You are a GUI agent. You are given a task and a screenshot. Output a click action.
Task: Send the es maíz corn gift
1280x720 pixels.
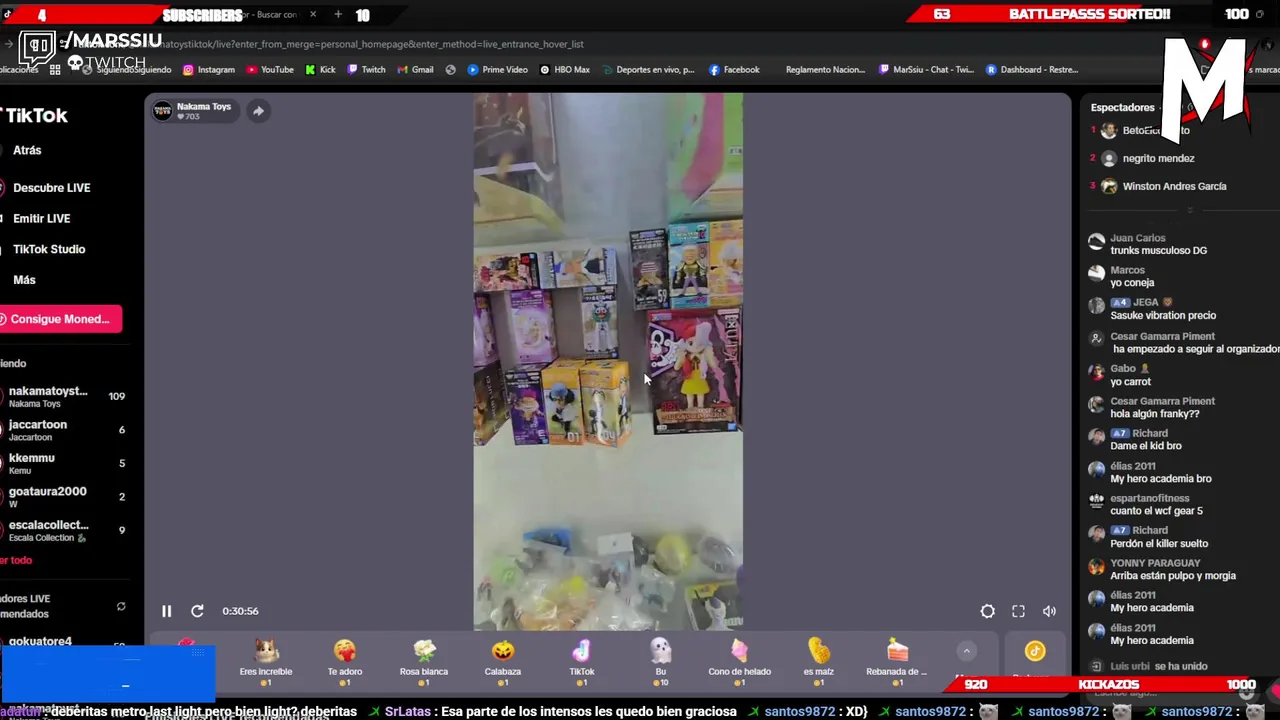point(818,662)
